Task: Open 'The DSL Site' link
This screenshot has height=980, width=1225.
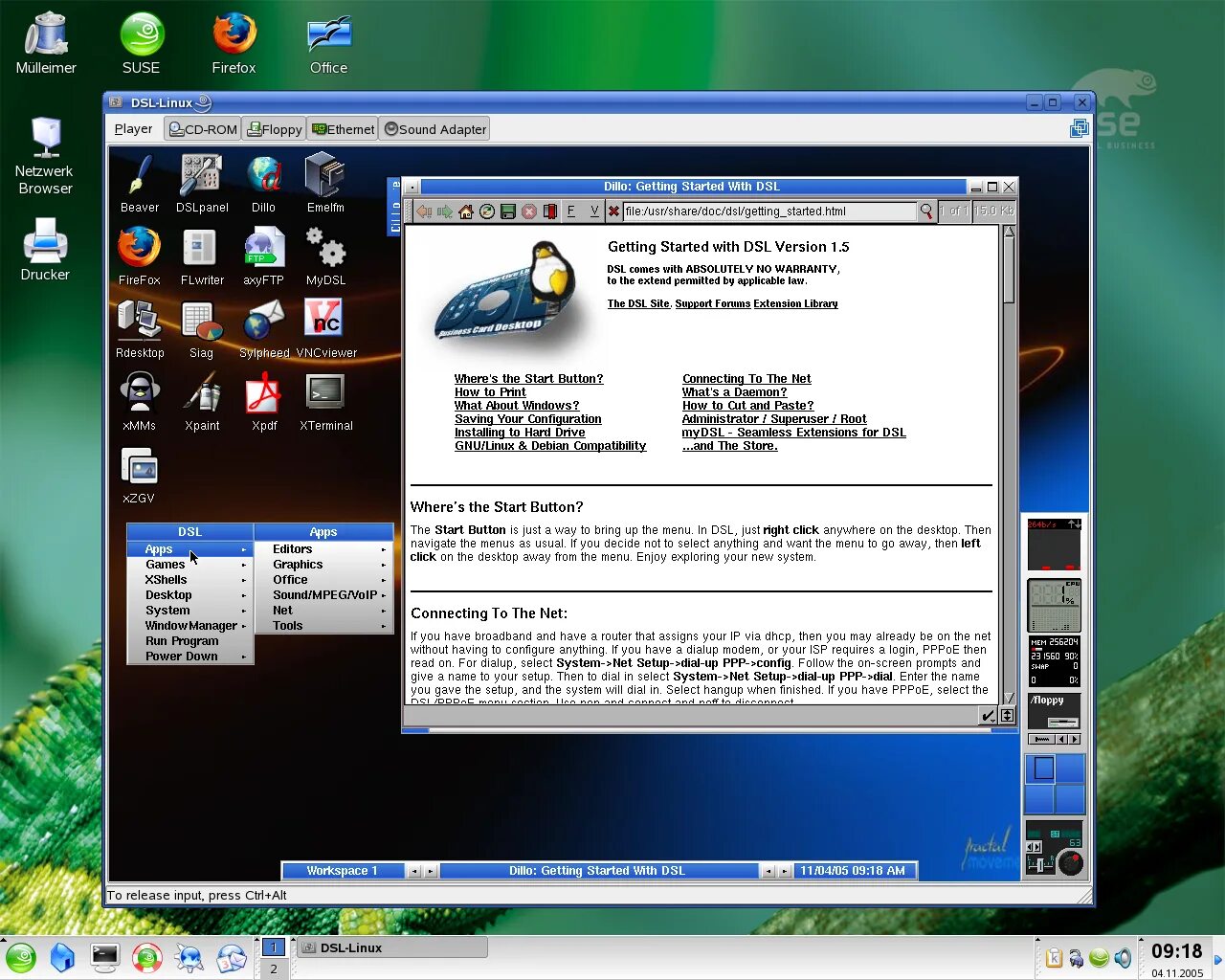Action: (638, 304)
